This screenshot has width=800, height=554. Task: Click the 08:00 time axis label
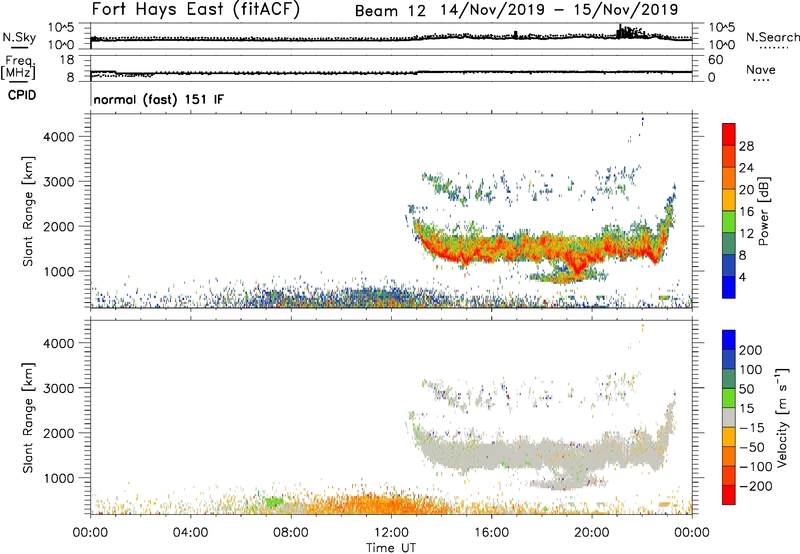[291, 533]
